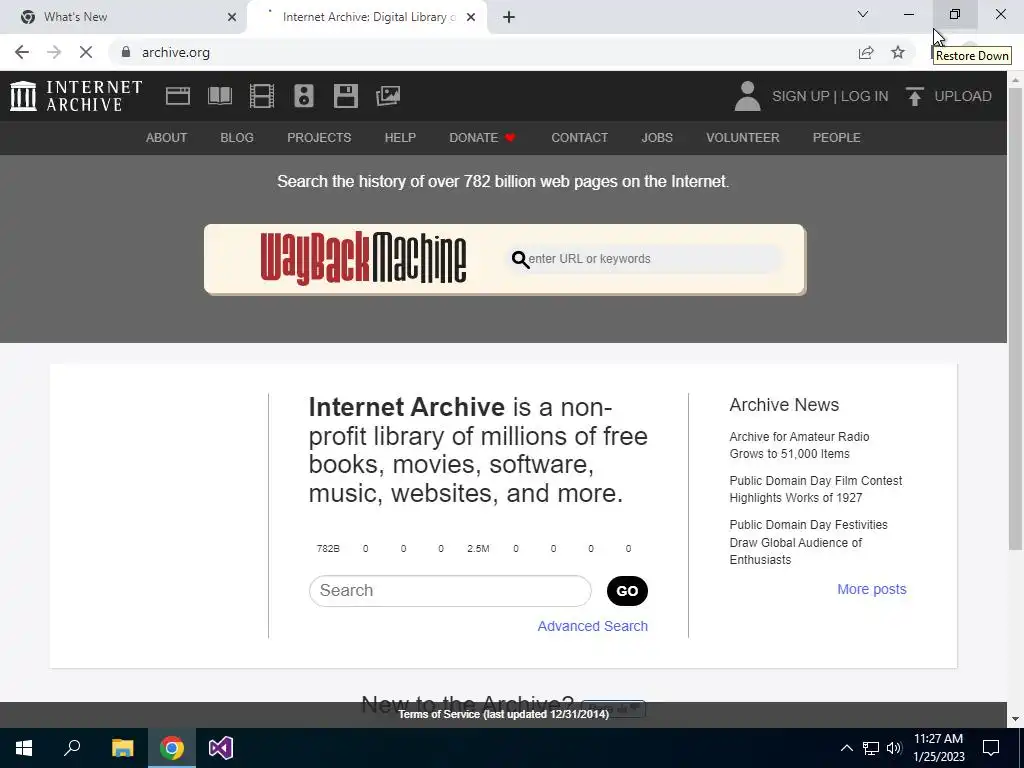Click the upload arrow icon

point(914,96)
